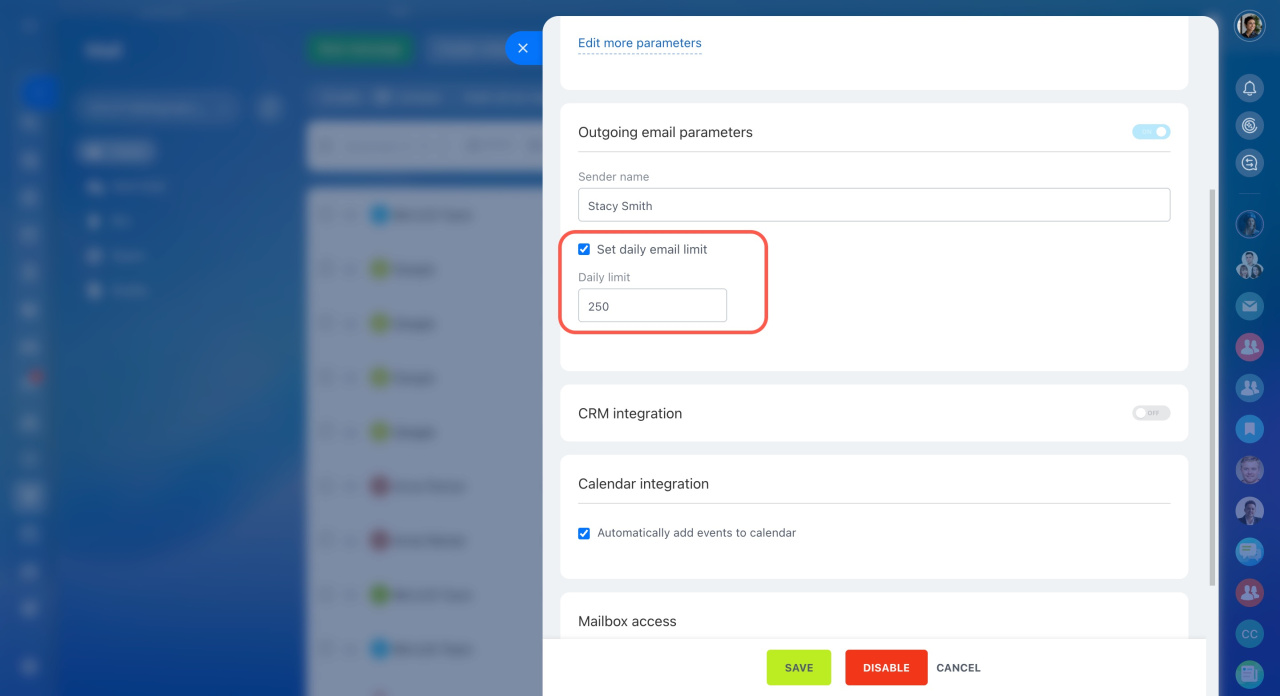1280x696 pixels.
Task: Click the spiral icon below the bell
Action: click(x=1249, y=126)
